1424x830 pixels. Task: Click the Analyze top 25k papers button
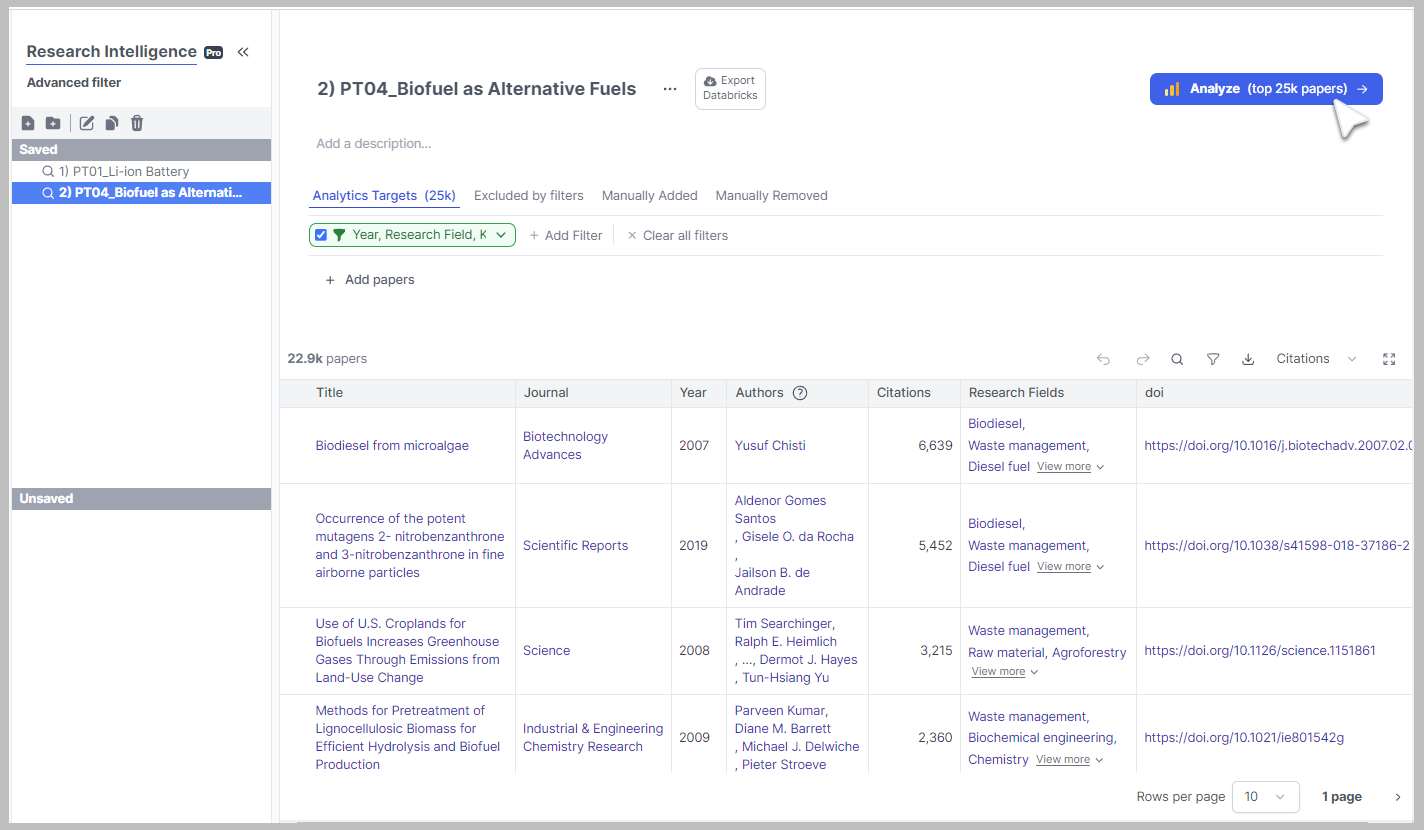1265,89
